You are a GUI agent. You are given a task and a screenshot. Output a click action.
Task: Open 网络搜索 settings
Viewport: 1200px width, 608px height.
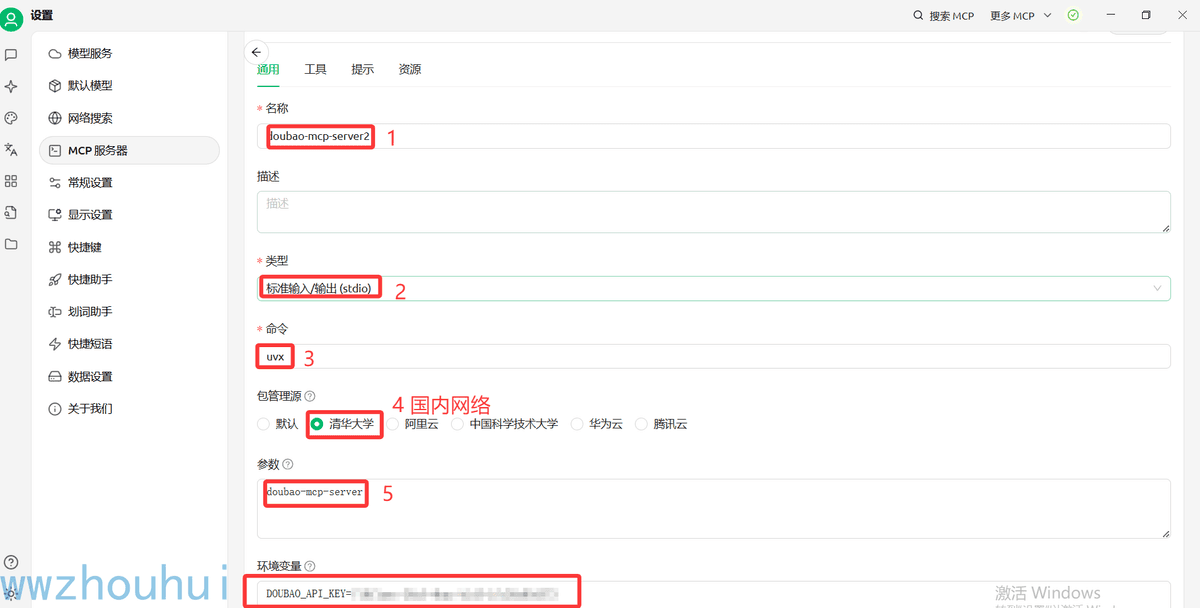click(129, 118)
